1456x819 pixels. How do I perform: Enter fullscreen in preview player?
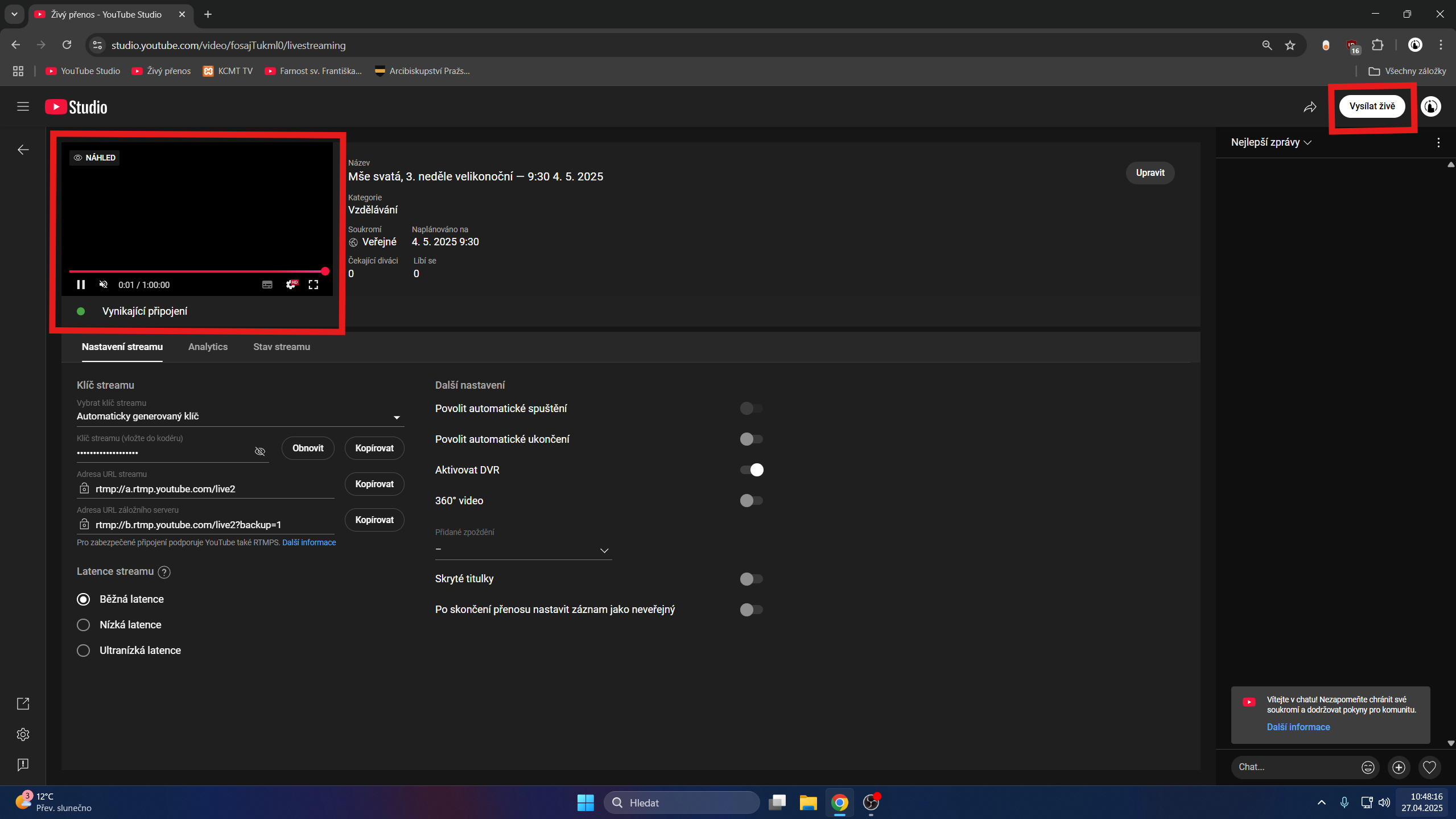(x=314, y=285)
